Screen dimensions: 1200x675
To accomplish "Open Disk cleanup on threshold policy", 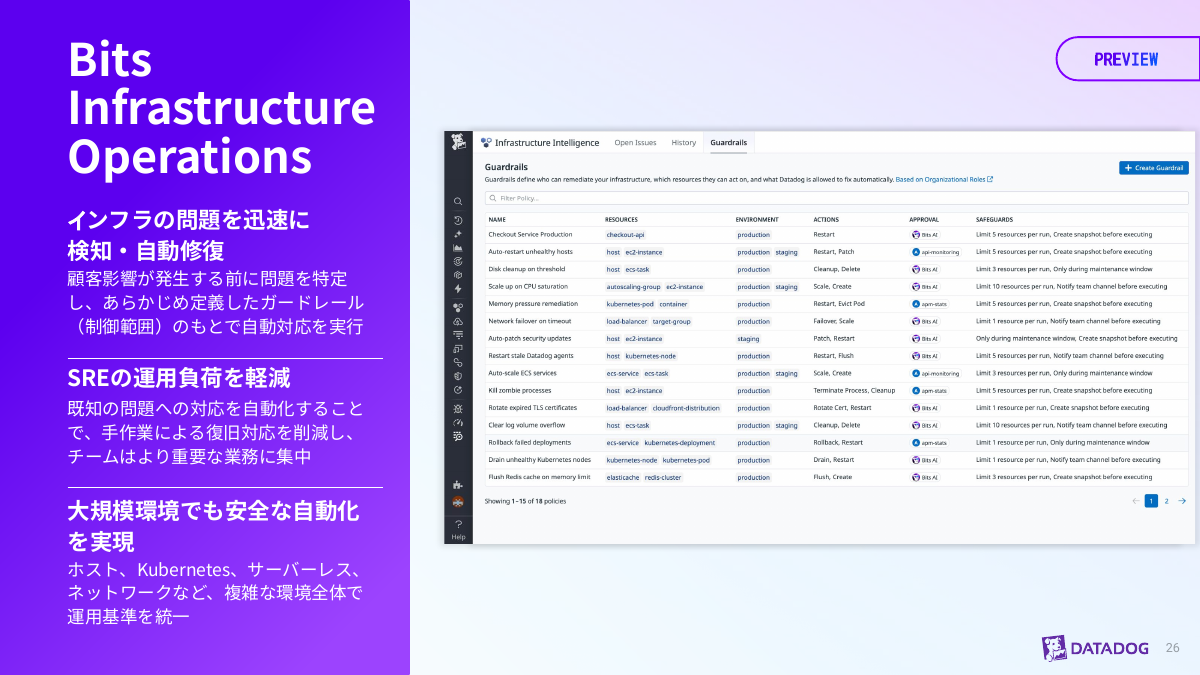I will point(526,269).
